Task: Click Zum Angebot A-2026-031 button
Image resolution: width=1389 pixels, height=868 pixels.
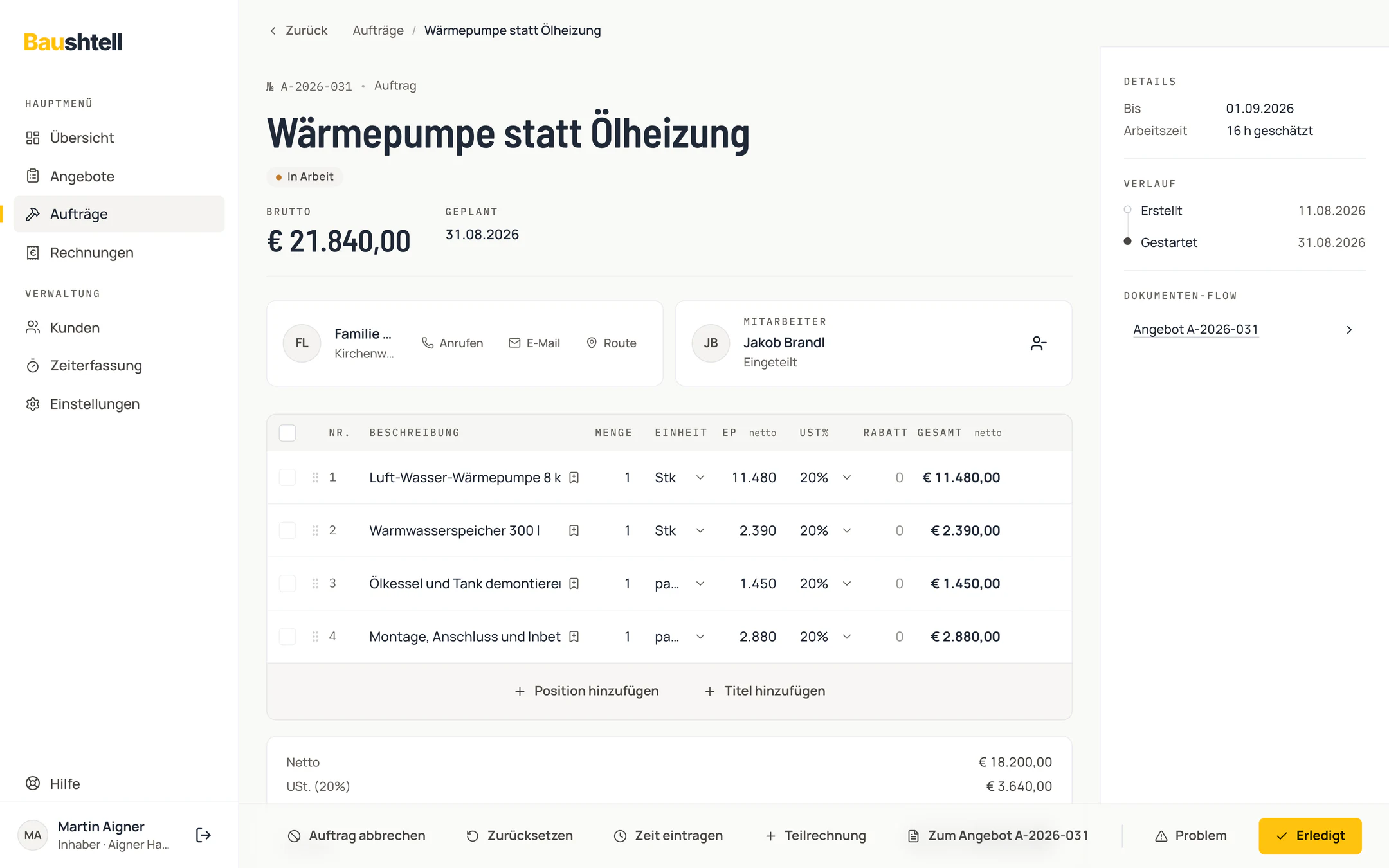Action: pyautogui.click(x=998, y=836)
